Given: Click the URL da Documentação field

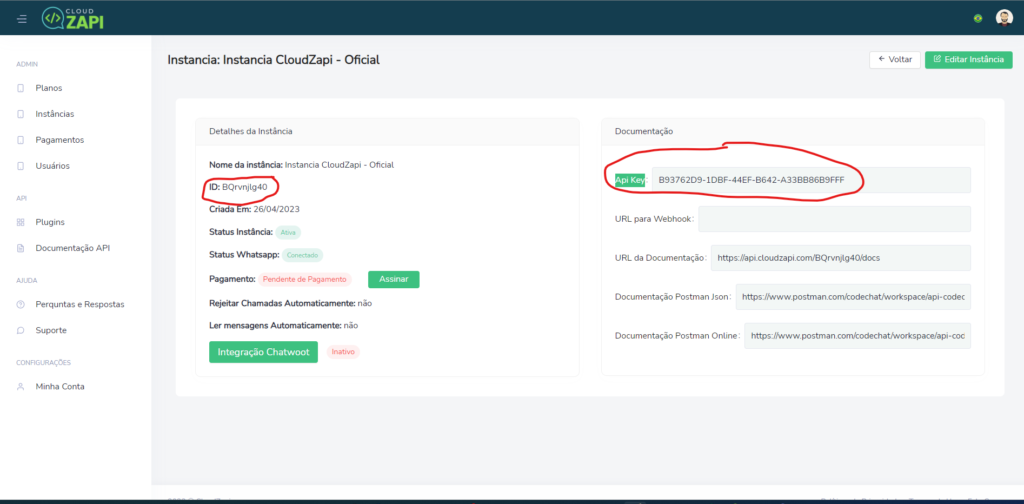Looking at the screenshot, I should point(841,258).
